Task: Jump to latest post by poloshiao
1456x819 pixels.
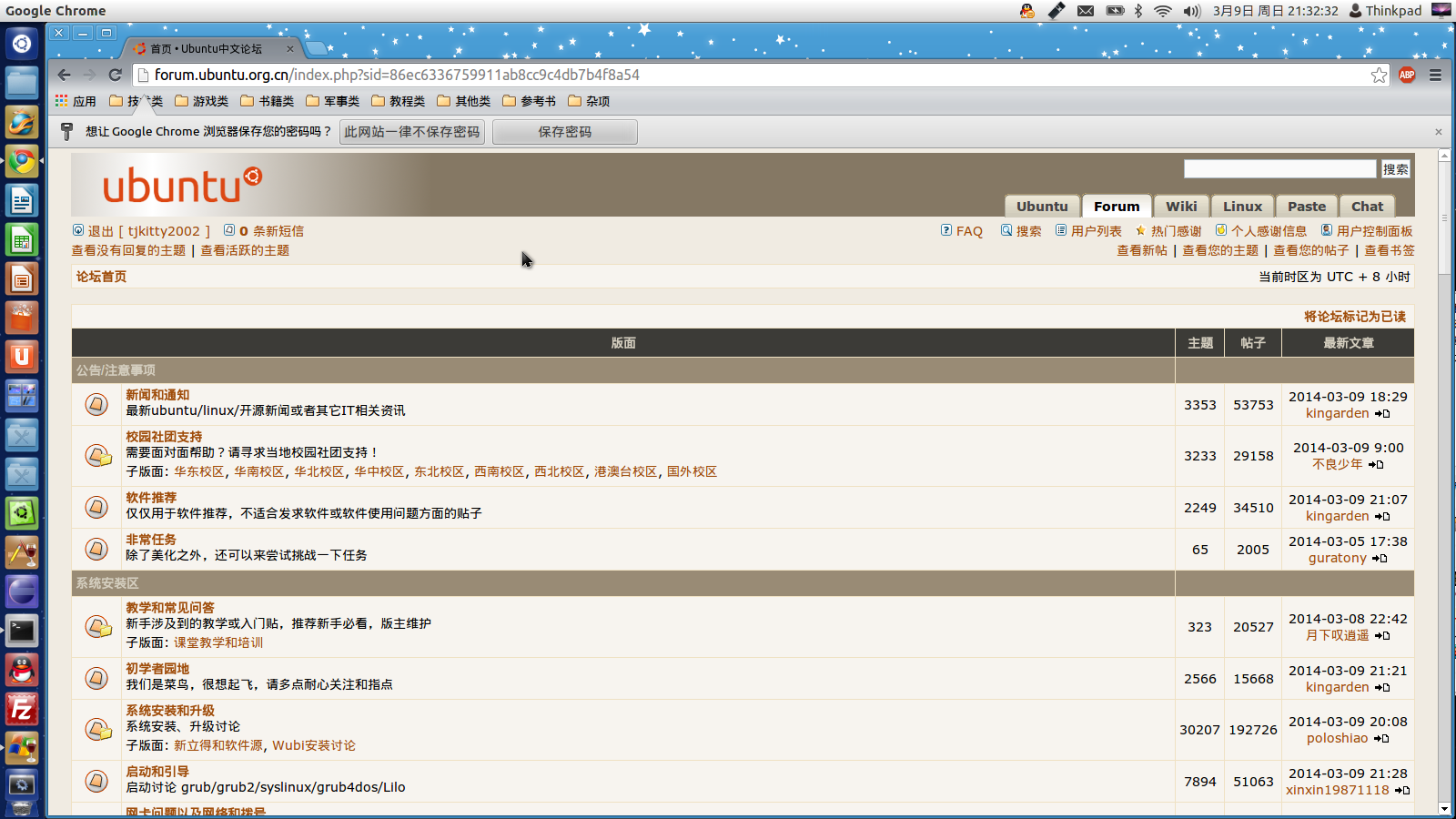Action: click(x=1381, y=739)
